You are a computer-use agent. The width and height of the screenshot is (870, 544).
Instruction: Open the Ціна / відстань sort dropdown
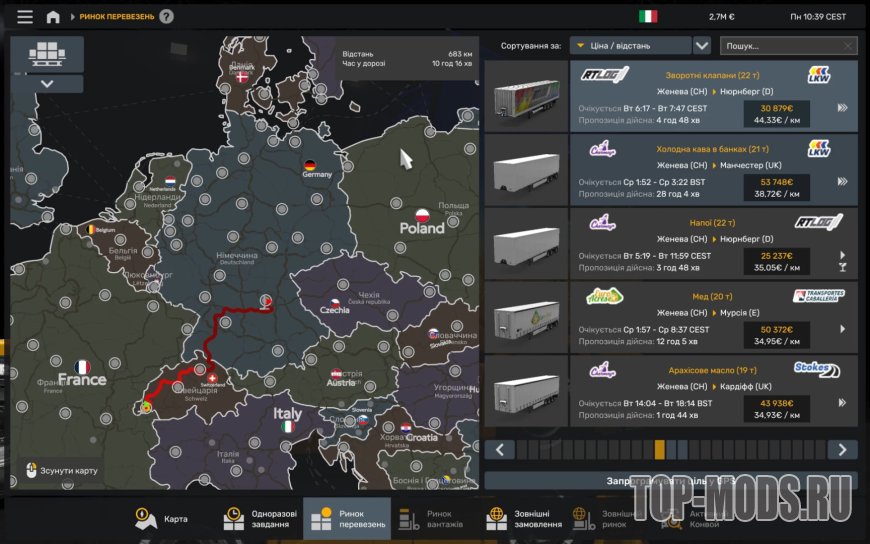[630, 45]
